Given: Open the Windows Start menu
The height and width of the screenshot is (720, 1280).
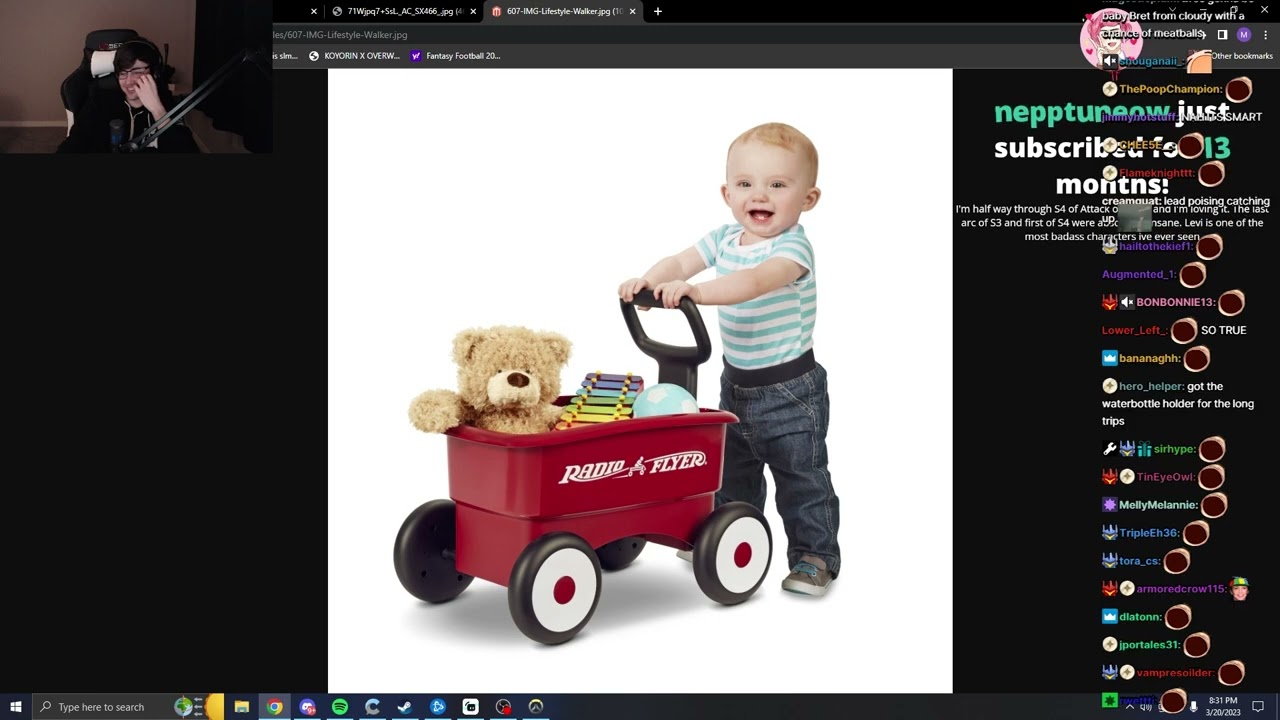Looking at the screenshot, I should coord(15,707).
